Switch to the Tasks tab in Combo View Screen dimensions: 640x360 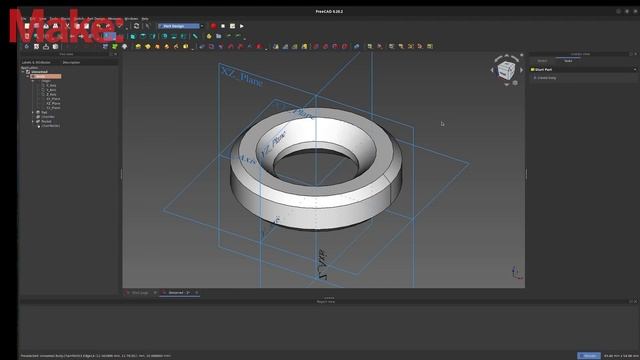568,61
